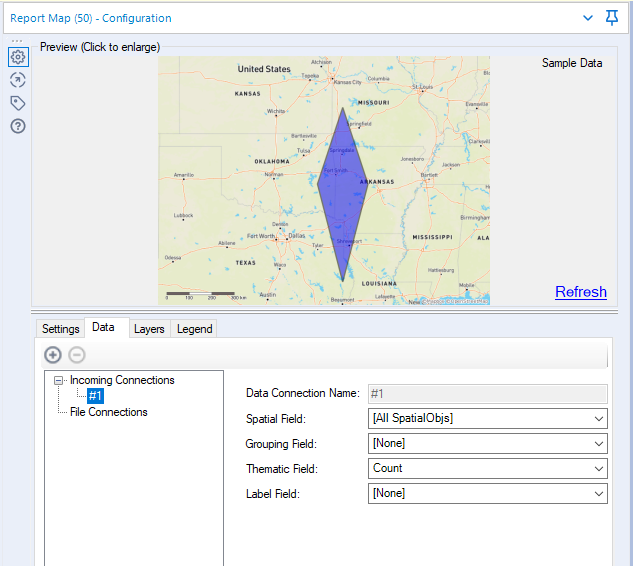Pin the Configuration window with pushpin icon

[612, 17]
